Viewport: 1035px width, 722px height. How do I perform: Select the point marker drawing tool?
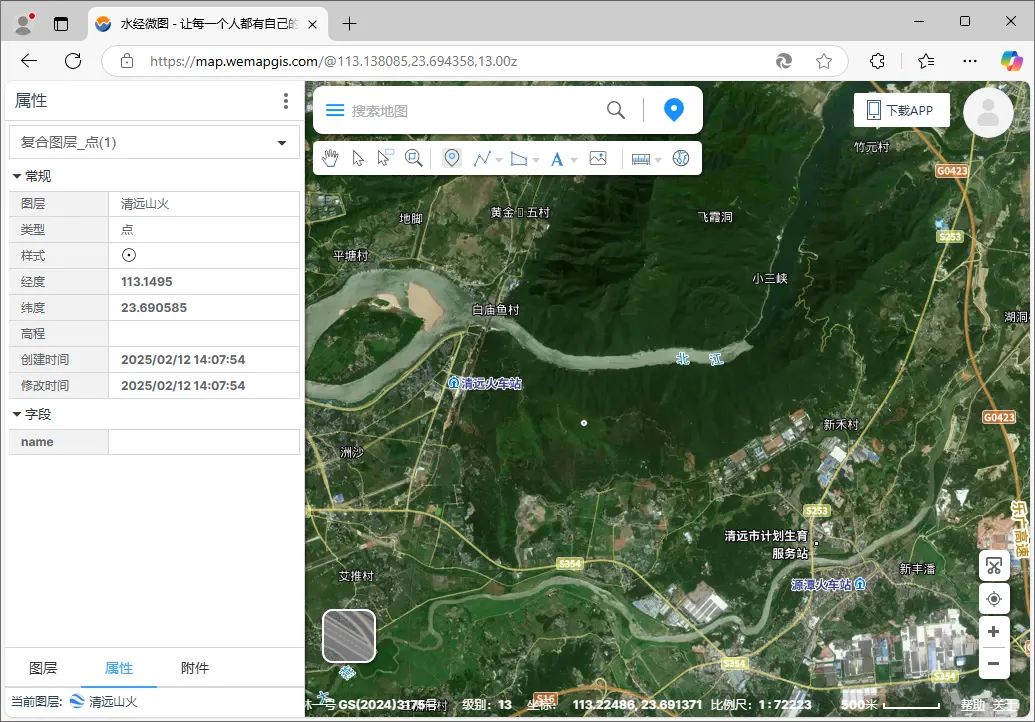(x=451, y=158)
